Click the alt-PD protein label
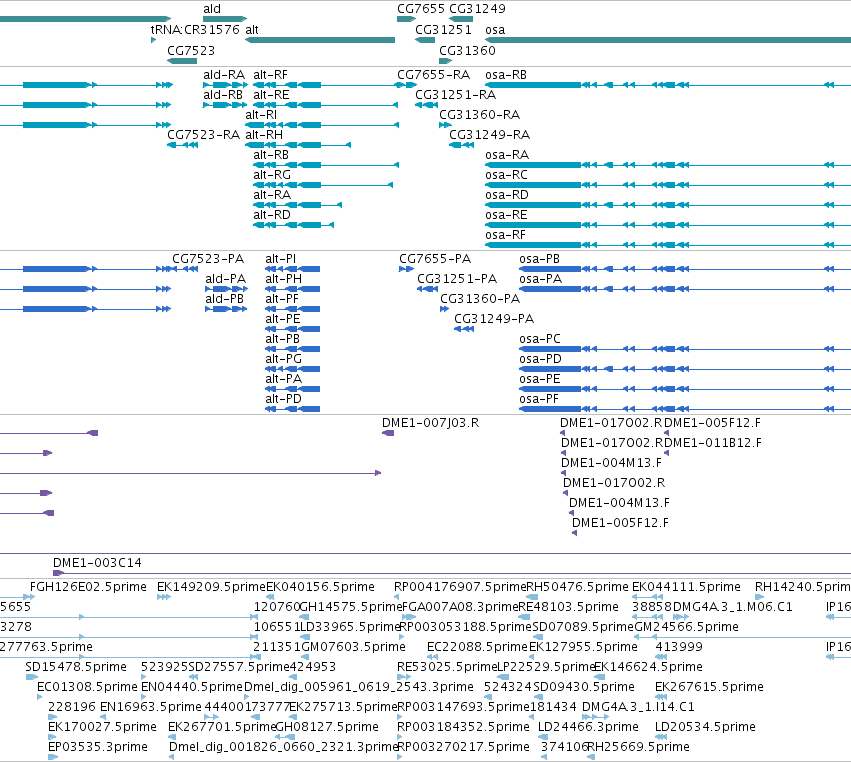This screenshot has width=851, height=762. 283,399
